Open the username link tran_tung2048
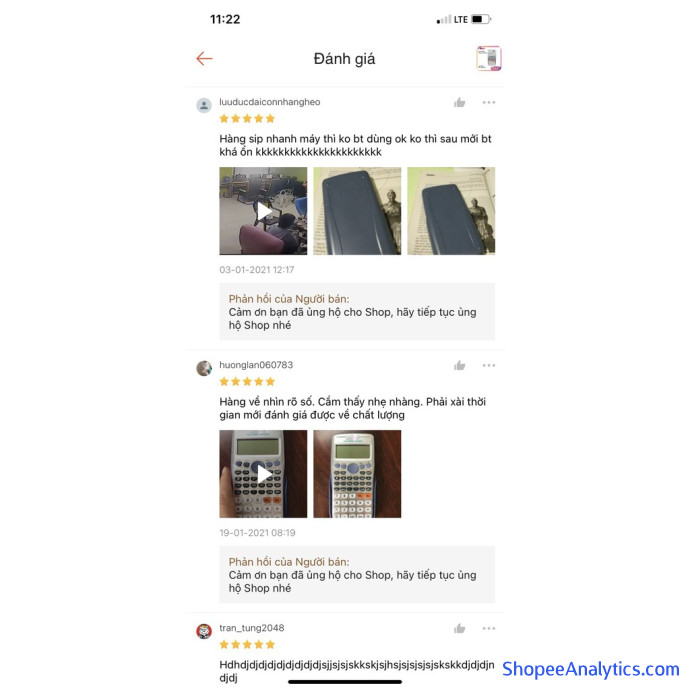Screen dimensions: 690x690 (x=252, y=628)
